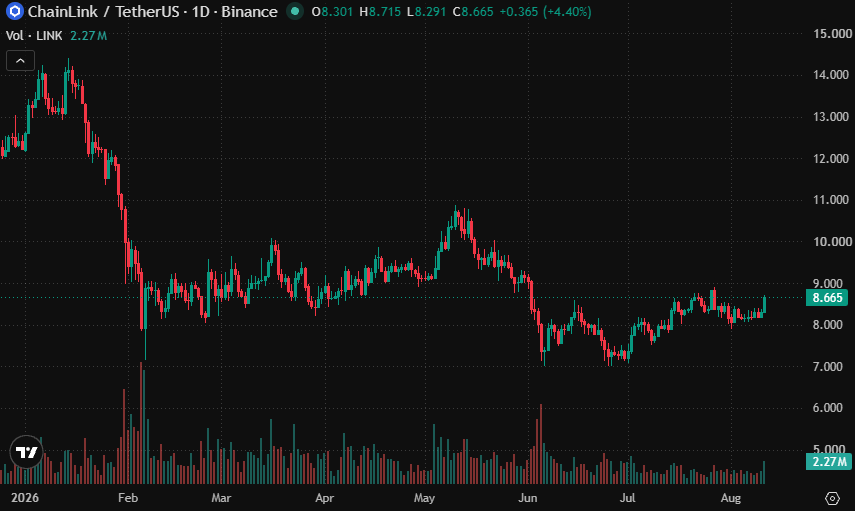The height and width of the screenshot is (511, 855).
Task: Click the 7.000 price axis label
Action: [x=828, y=367]
